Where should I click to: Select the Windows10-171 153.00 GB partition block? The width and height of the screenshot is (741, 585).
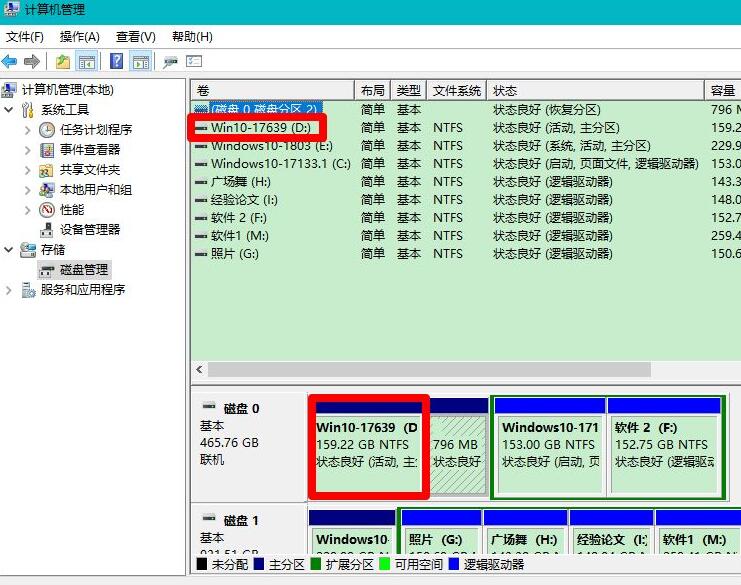coord(550,447)
